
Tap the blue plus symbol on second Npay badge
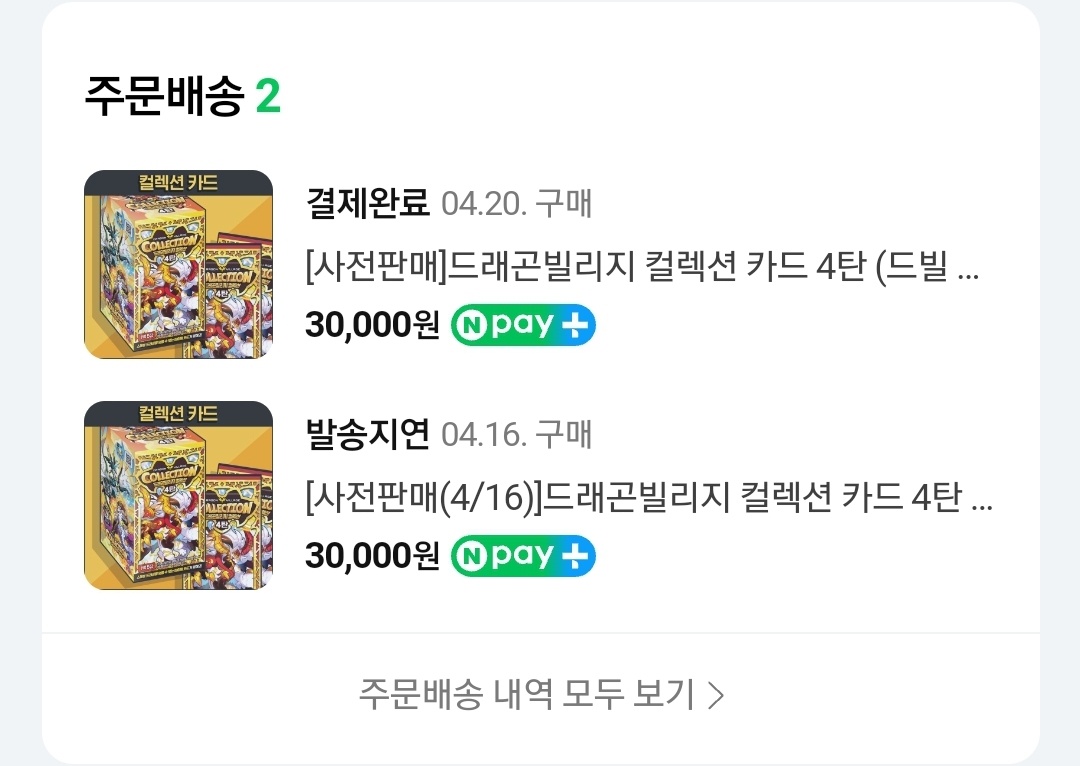click(577, 557)
